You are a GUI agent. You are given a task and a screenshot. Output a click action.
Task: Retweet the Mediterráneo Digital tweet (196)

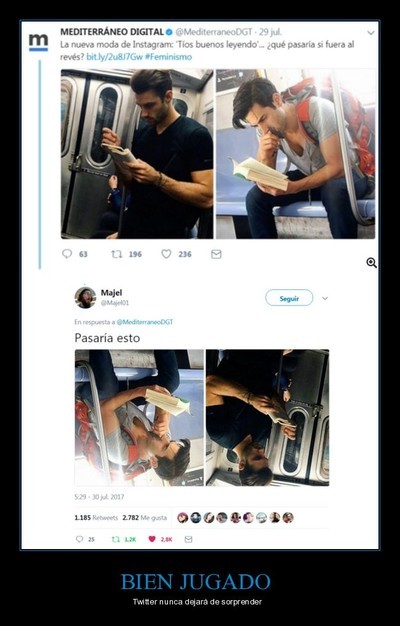tap(117, 254)
